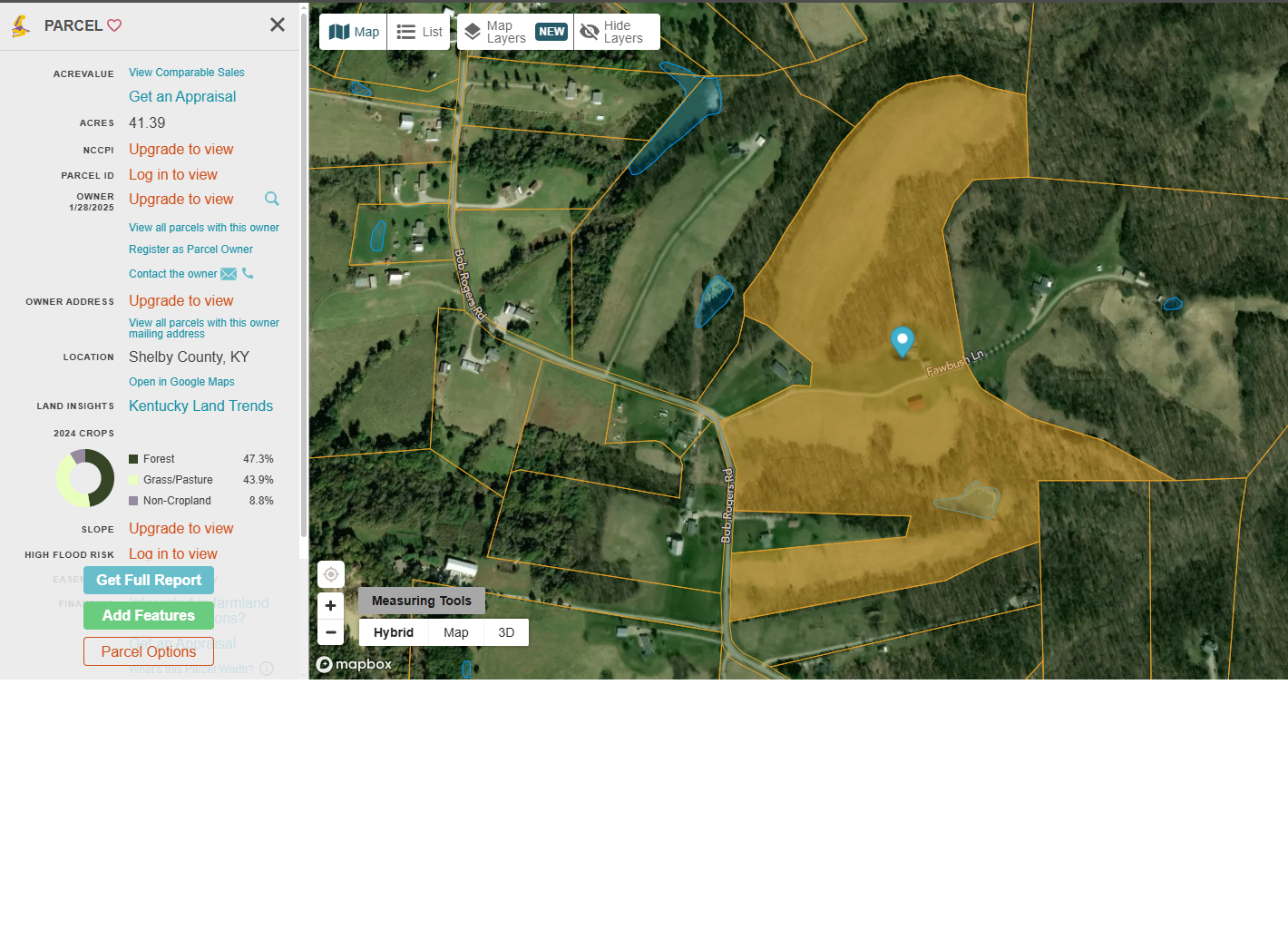Click the 47.3% Forest value
Screen dimensions: 1288x929
(x=259, y=459)
